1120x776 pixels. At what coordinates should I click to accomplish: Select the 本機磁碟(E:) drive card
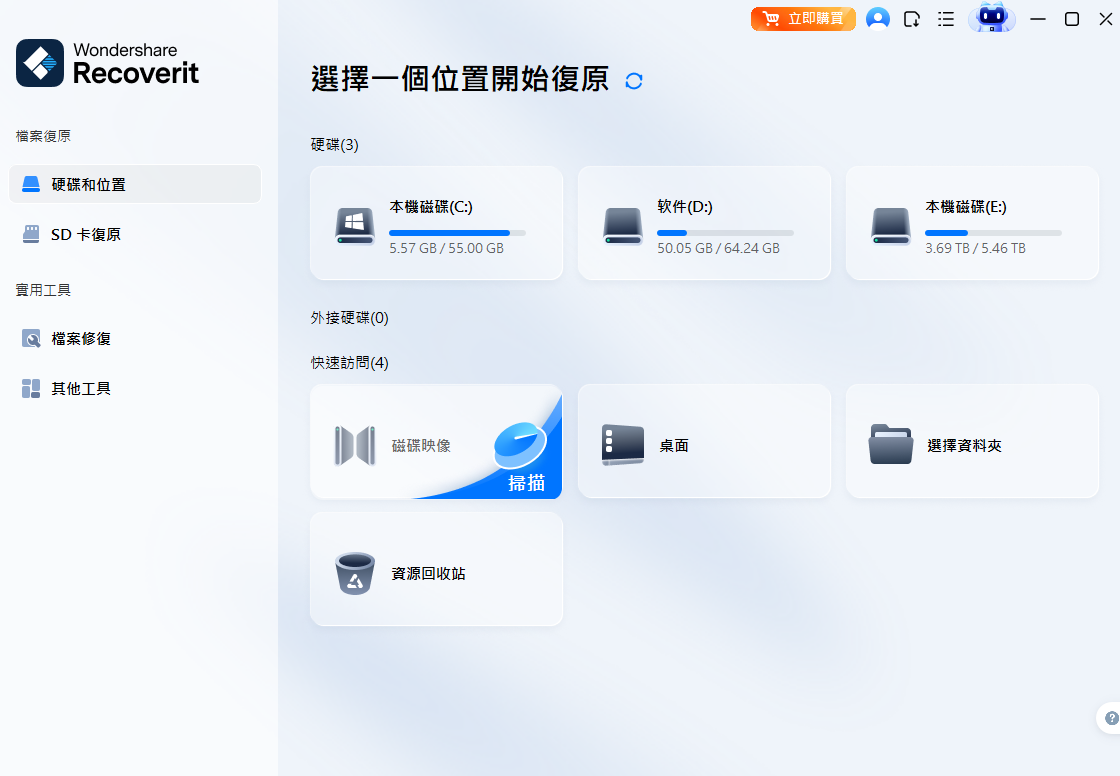971,222
